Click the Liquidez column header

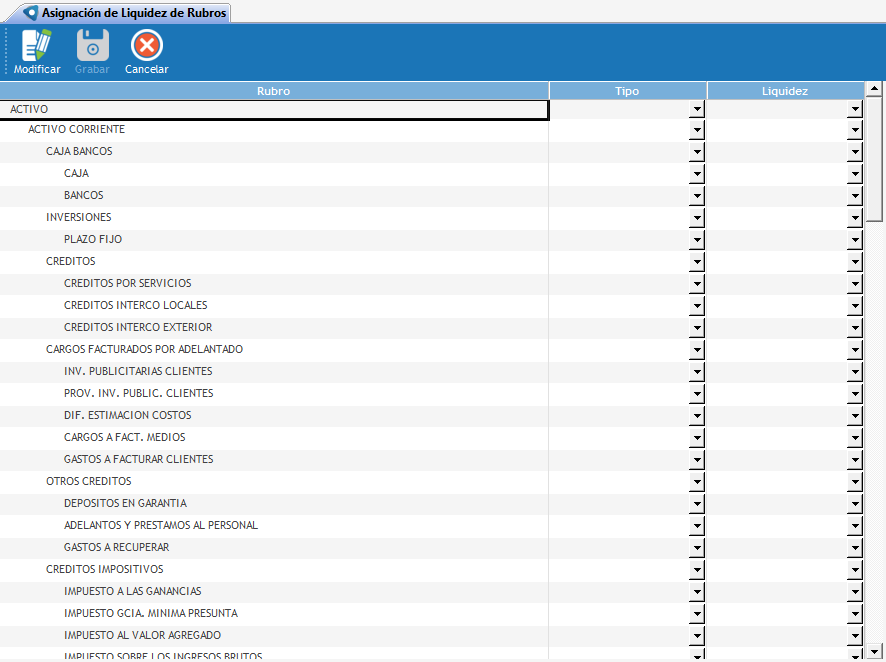[784, 91]
